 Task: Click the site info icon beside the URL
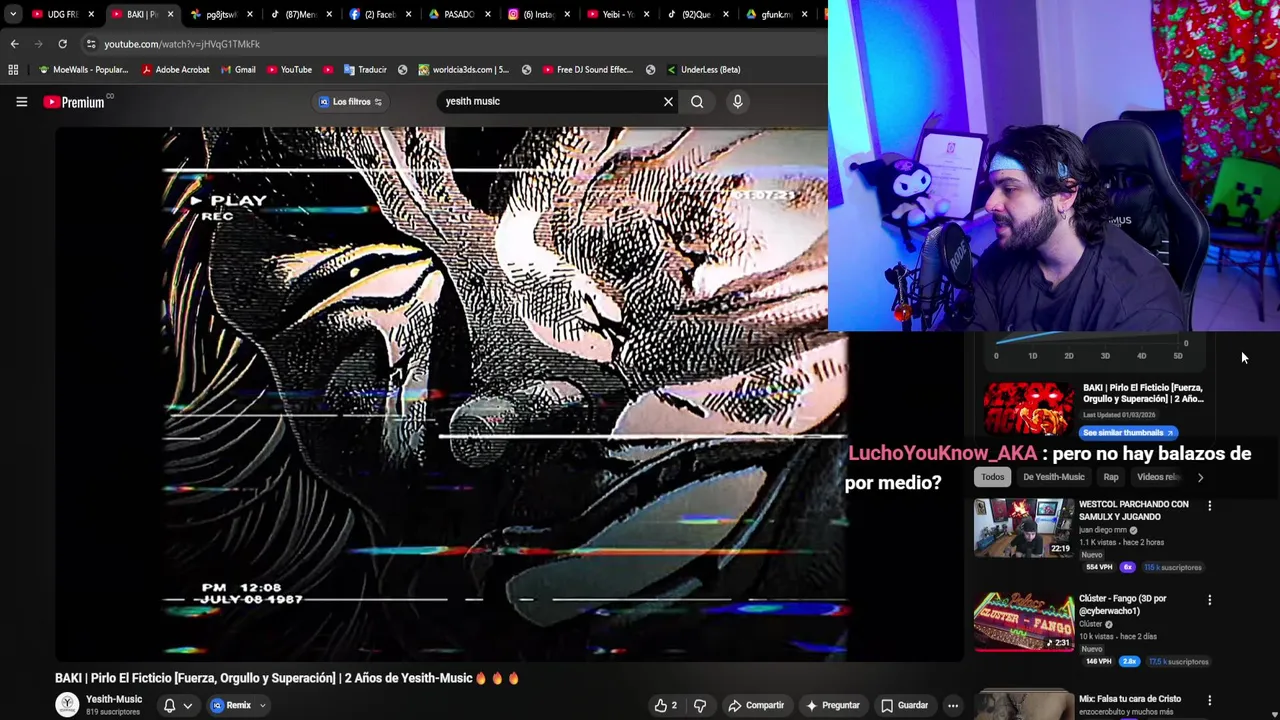click(91, 44)
